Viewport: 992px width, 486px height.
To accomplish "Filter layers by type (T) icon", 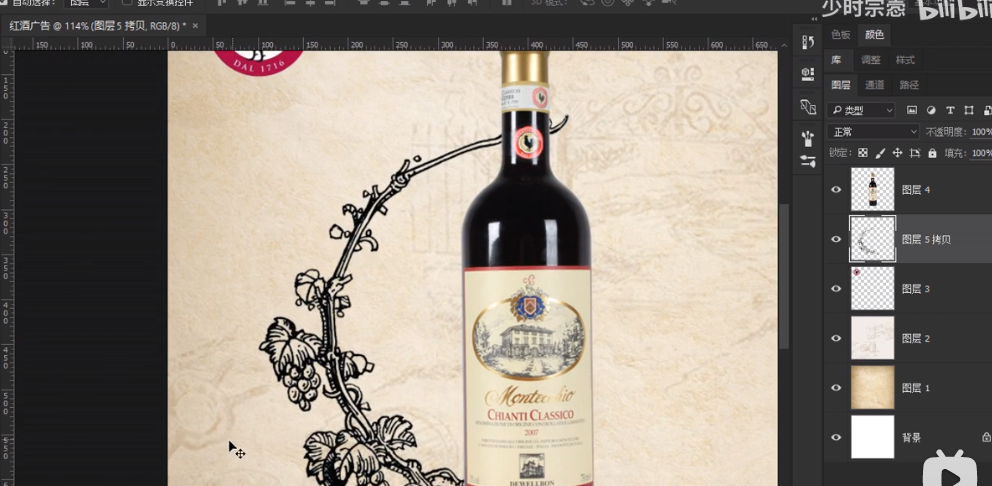I will point(950,110).
